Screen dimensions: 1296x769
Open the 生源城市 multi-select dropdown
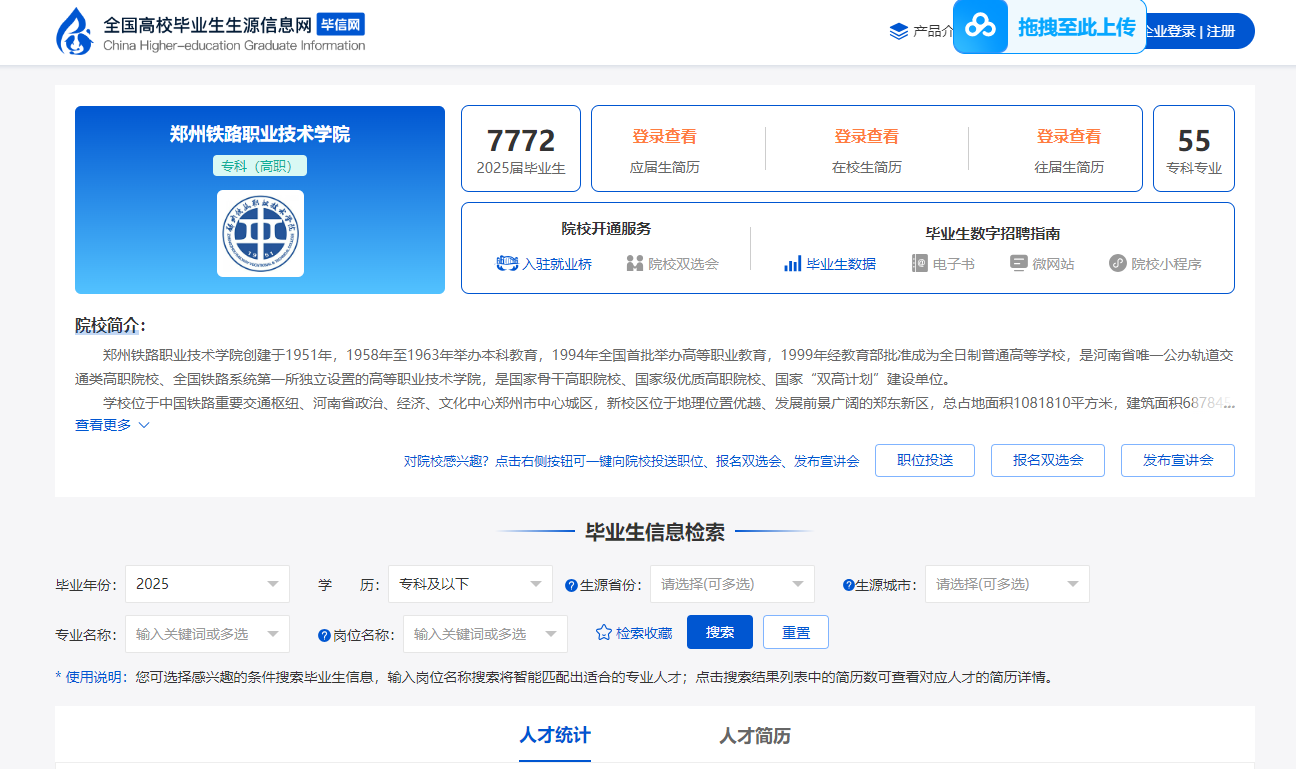tap(1007, 584)
